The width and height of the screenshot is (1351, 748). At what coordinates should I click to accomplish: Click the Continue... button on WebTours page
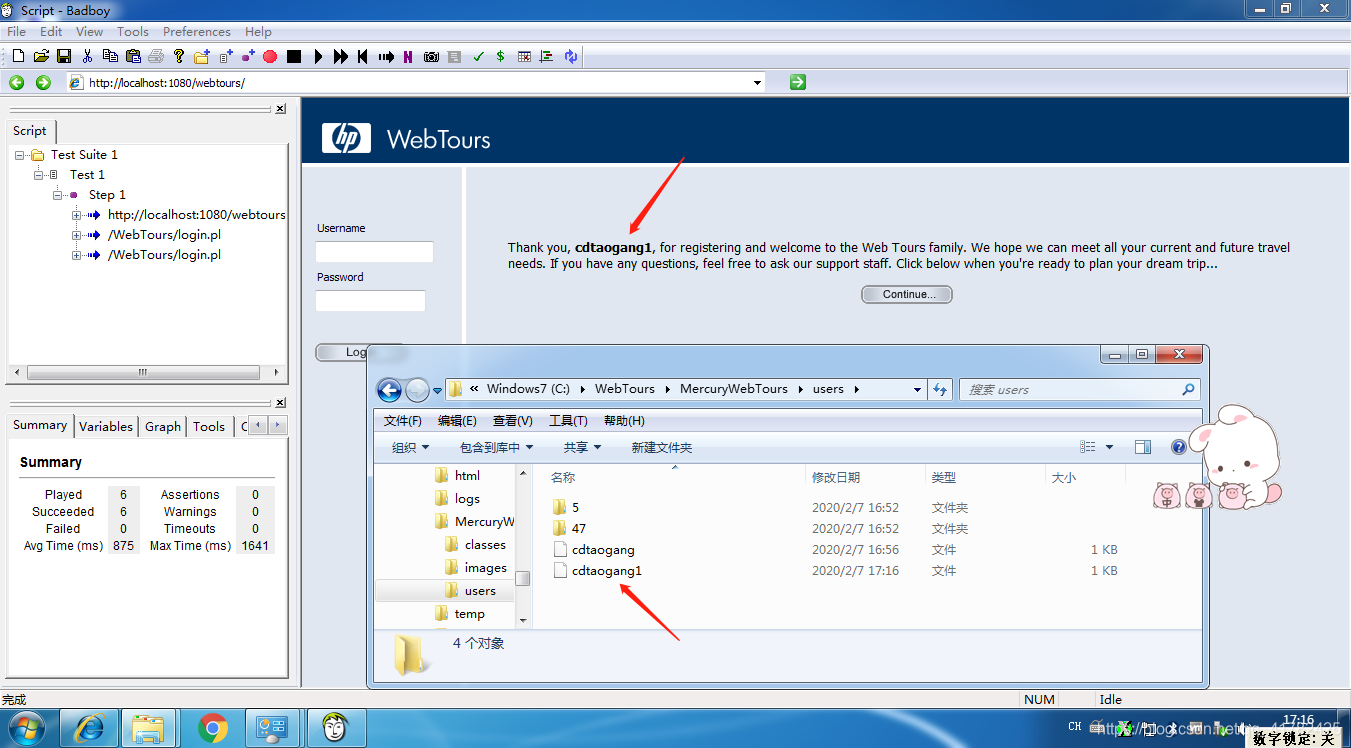tap(907, 294)
